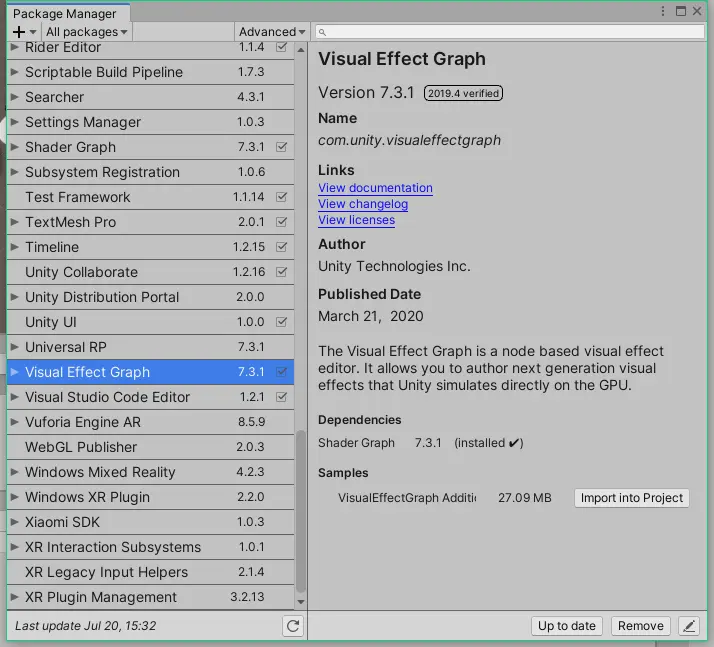Open the View licenses link

tap(357, 220)
